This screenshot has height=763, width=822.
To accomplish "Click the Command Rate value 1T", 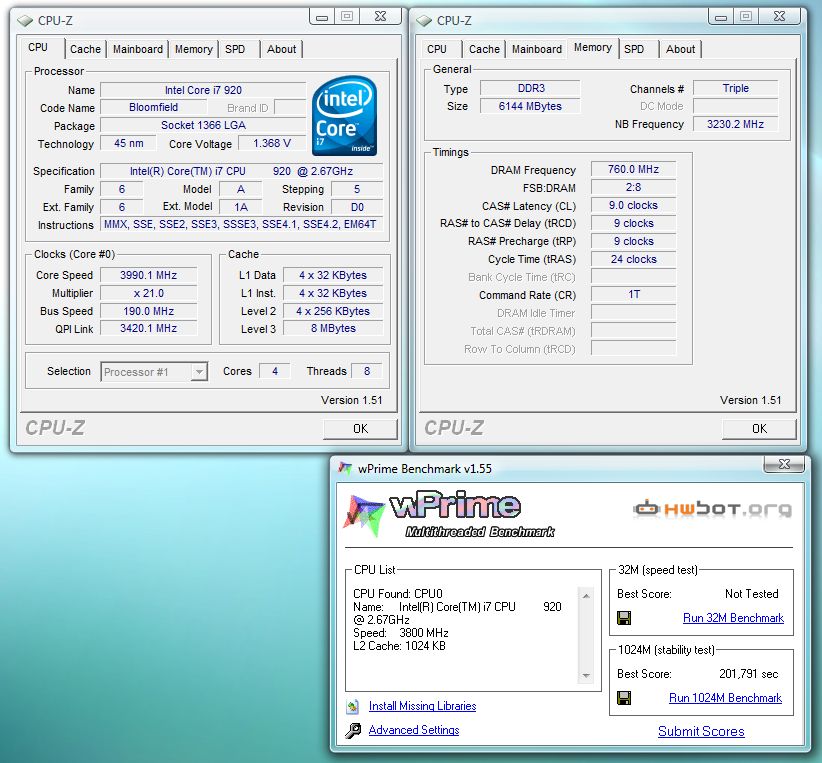I will 633,294.
